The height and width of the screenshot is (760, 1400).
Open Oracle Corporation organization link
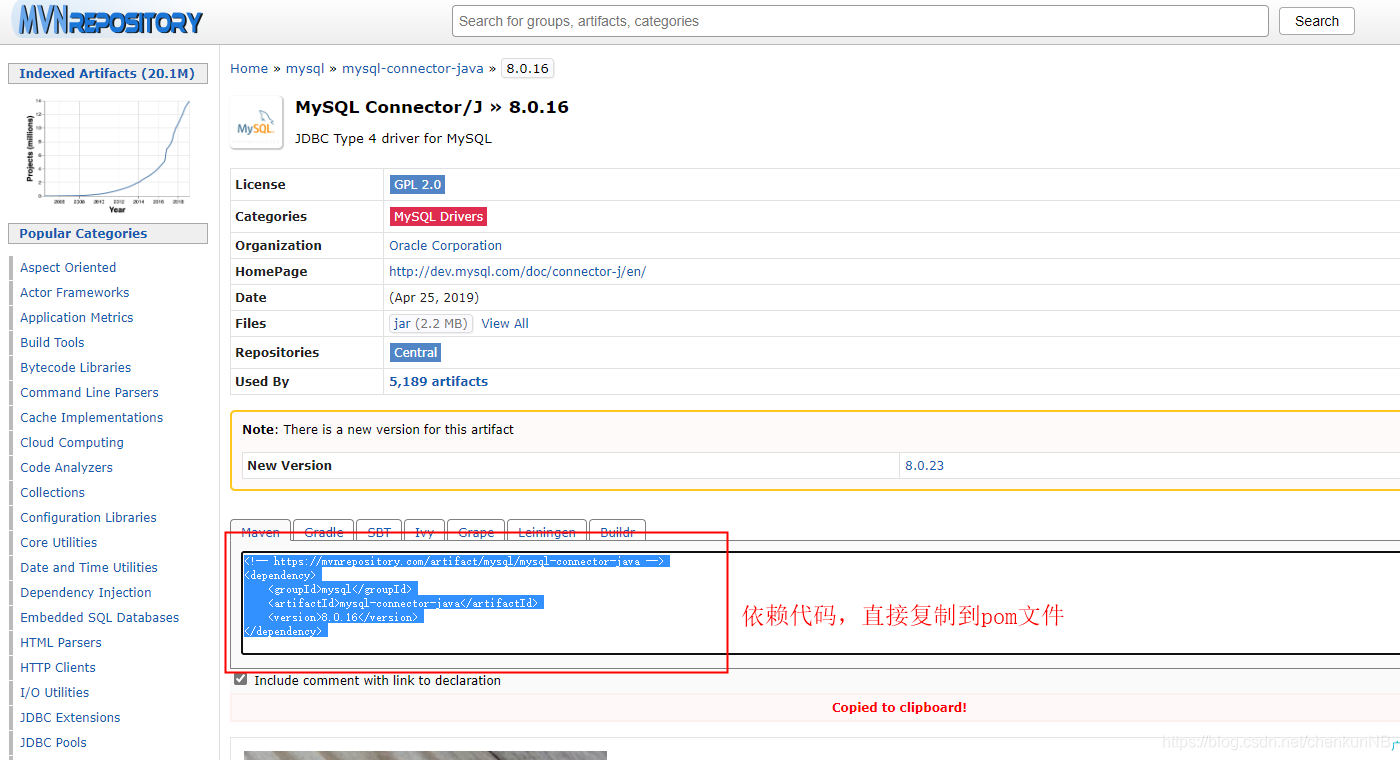[x=445, y=245]
